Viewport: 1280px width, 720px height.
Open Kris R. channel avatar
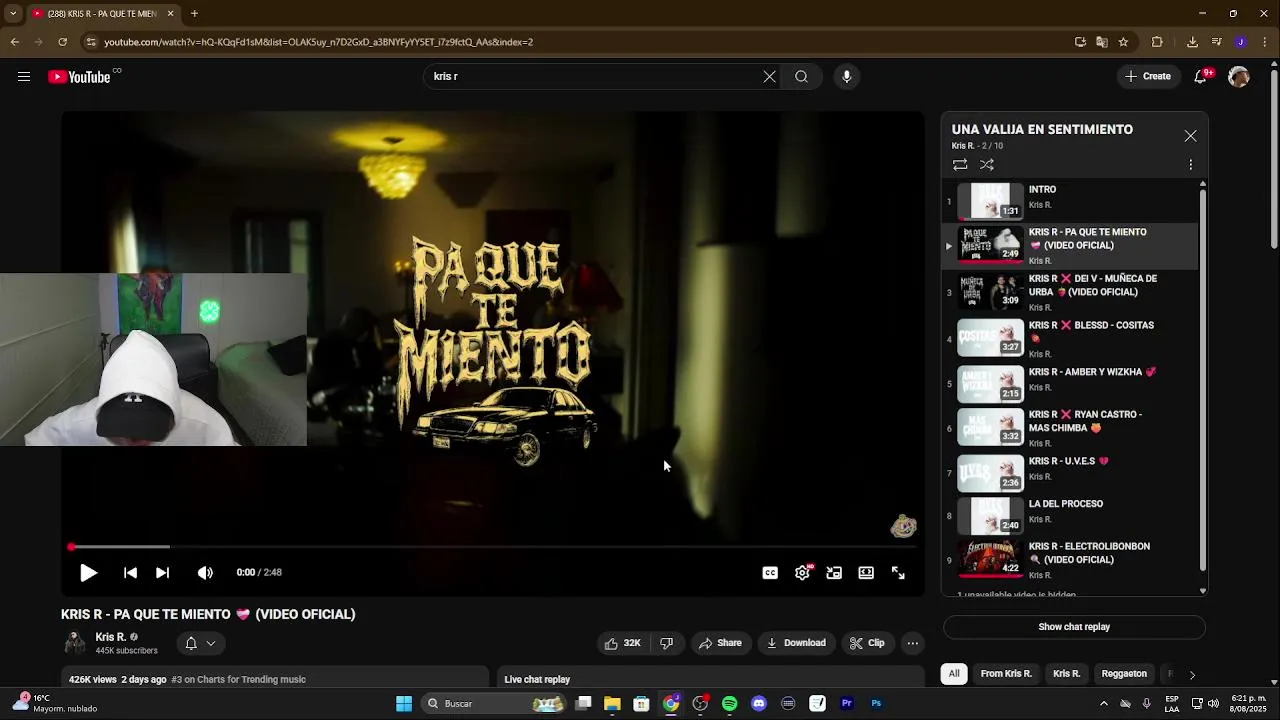pos(75,643)
